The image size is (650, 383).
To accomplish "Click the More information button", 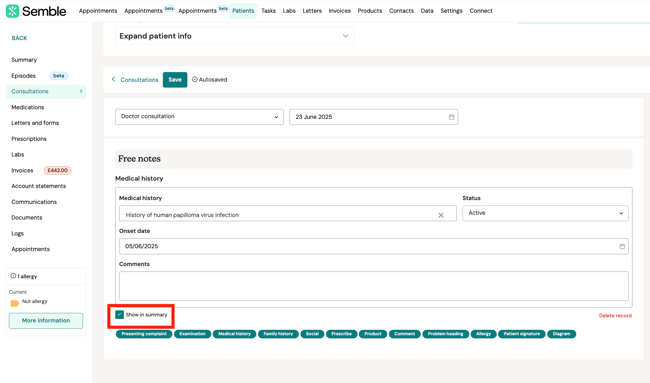I will 46,321.
